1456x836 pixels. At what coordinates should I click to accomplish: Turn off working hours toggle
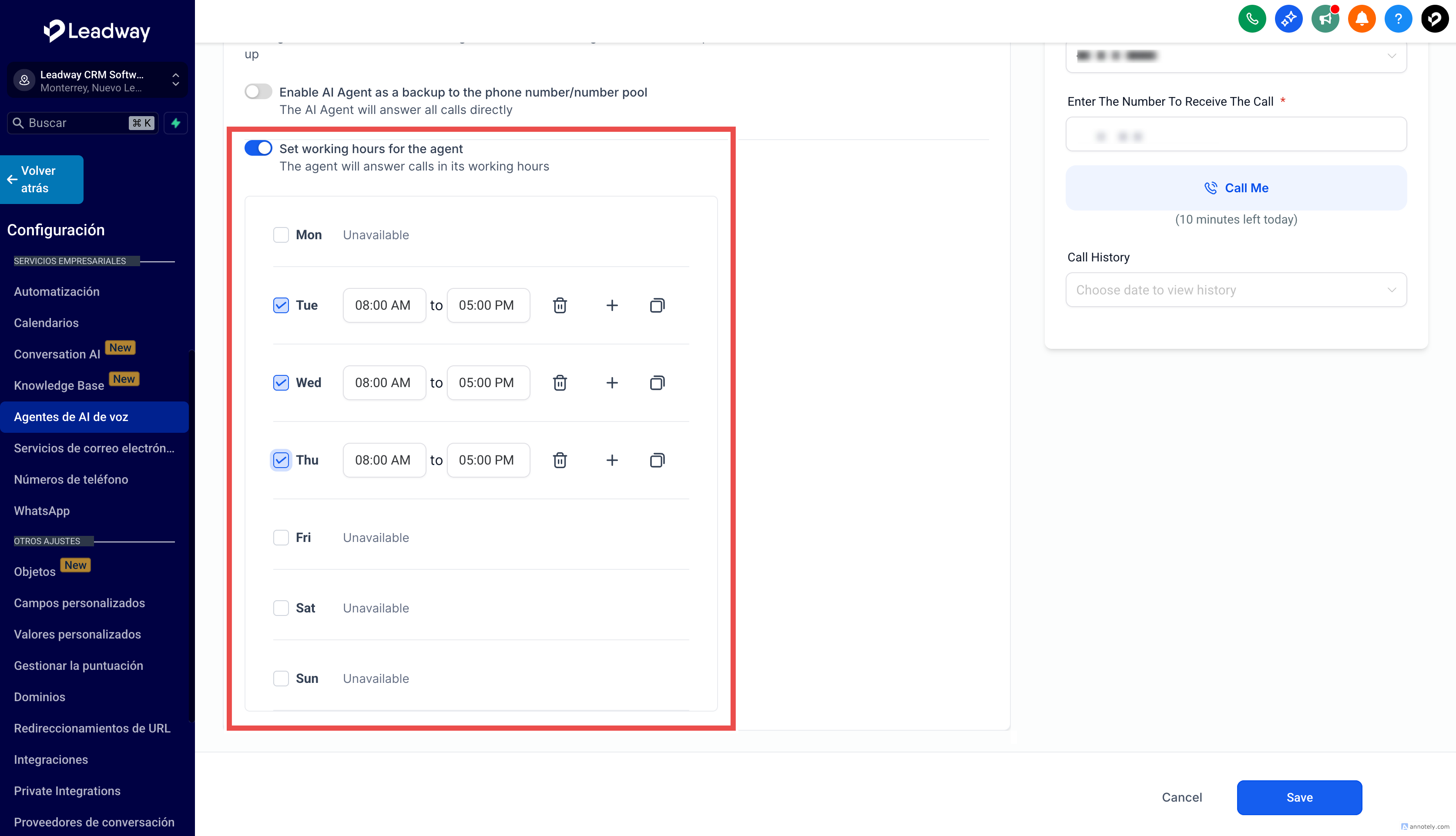tap(258, 148)
